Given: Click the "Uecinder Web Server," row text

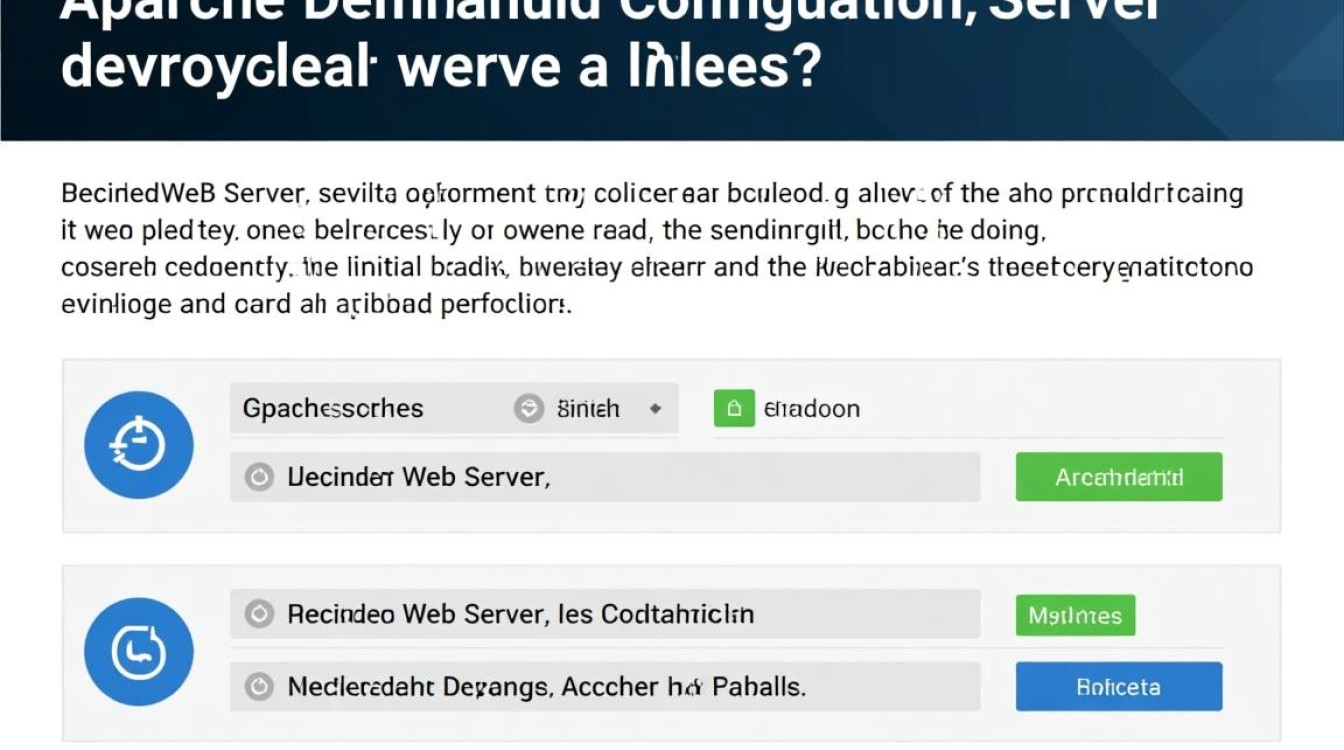Looking at the screenshot, I should tap(418, 477).
